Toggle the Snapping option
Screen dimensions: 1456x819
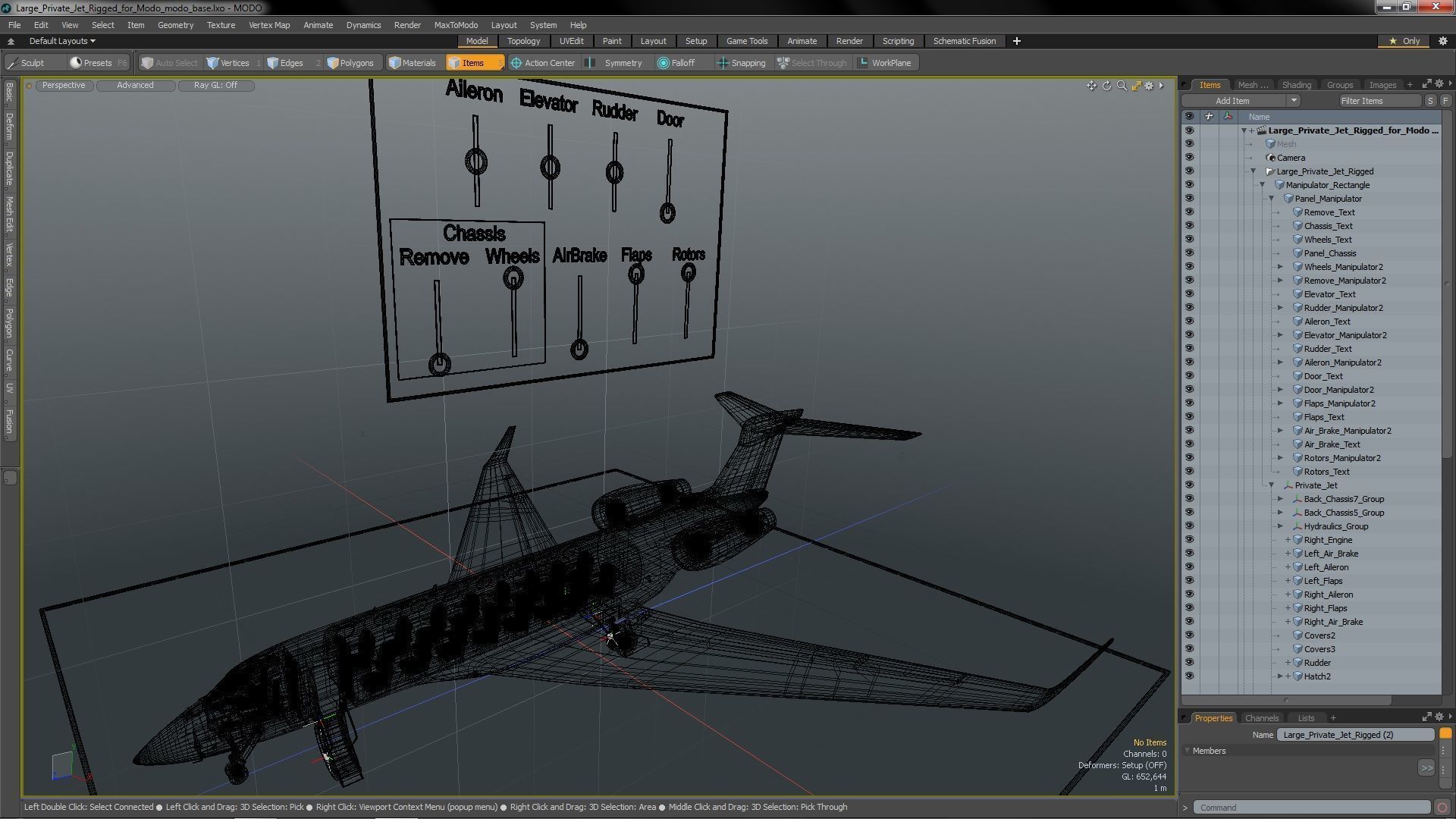[x=742, y=63]
